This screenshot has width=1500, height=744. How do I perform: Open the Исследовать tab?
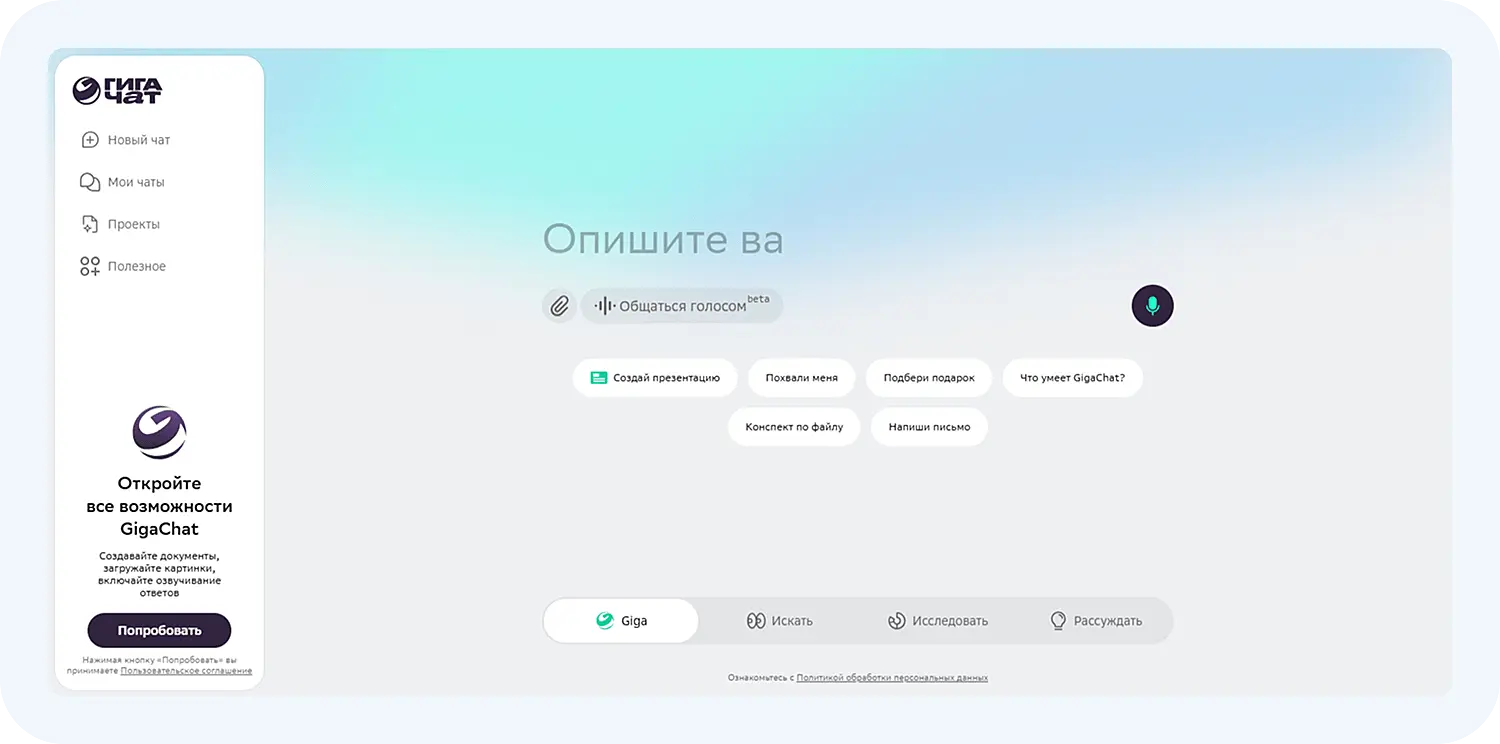938,620
